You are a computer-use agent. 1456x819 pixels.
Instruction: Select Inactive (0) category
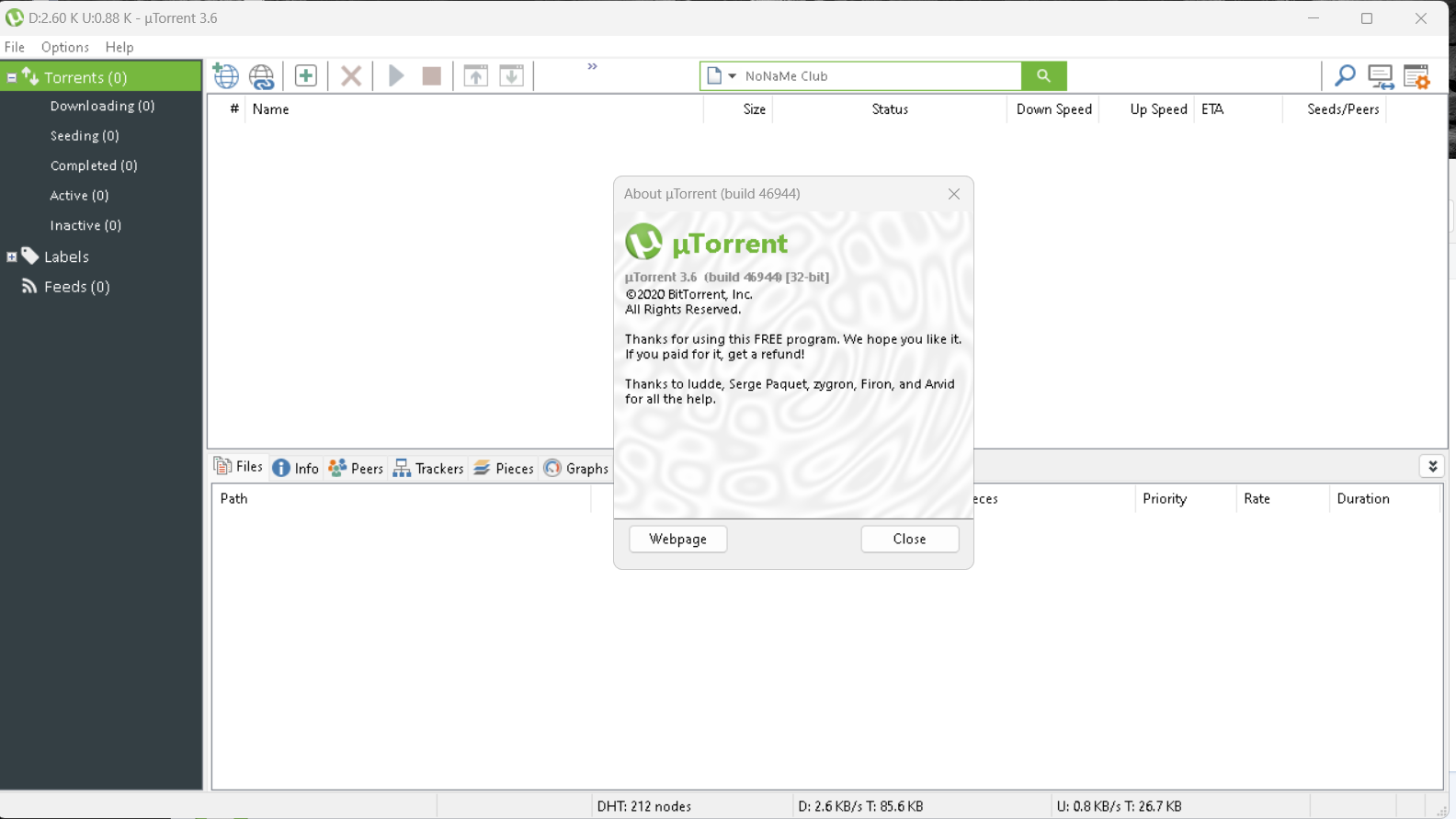pyautogui.click(x=85, y=225)
